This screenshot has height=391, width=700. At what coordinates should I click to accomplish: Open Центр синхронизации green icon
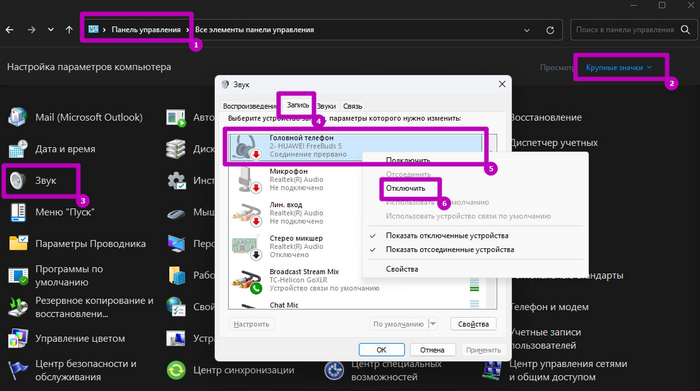(x=176, y=370)
